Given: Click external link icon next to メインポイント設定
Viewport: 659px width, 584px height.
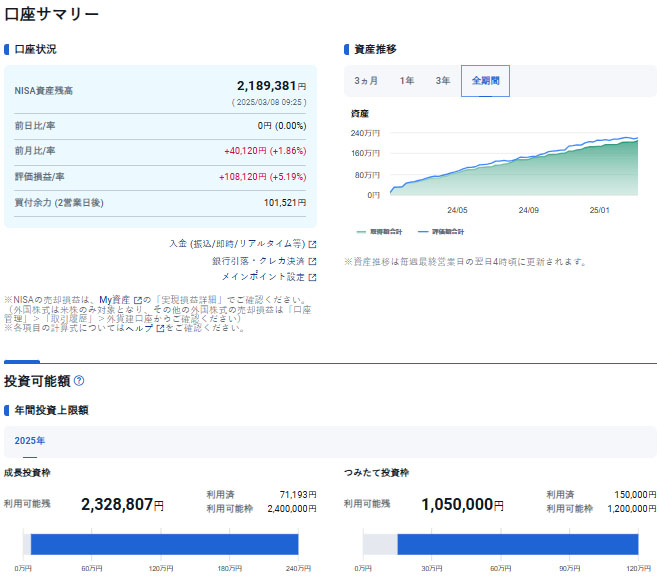Looking at the screenshot, I should click(312, 277).
